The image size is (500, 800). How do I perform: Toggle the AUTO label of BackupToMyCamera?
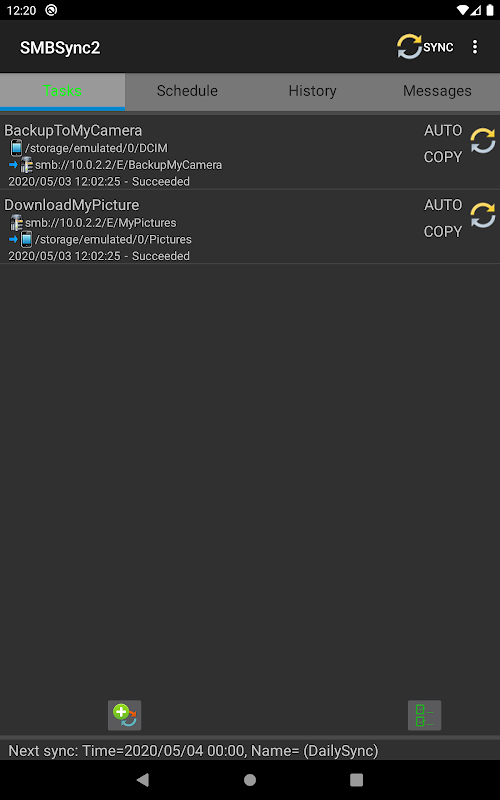pyautogui.click(x=443, y=131)
